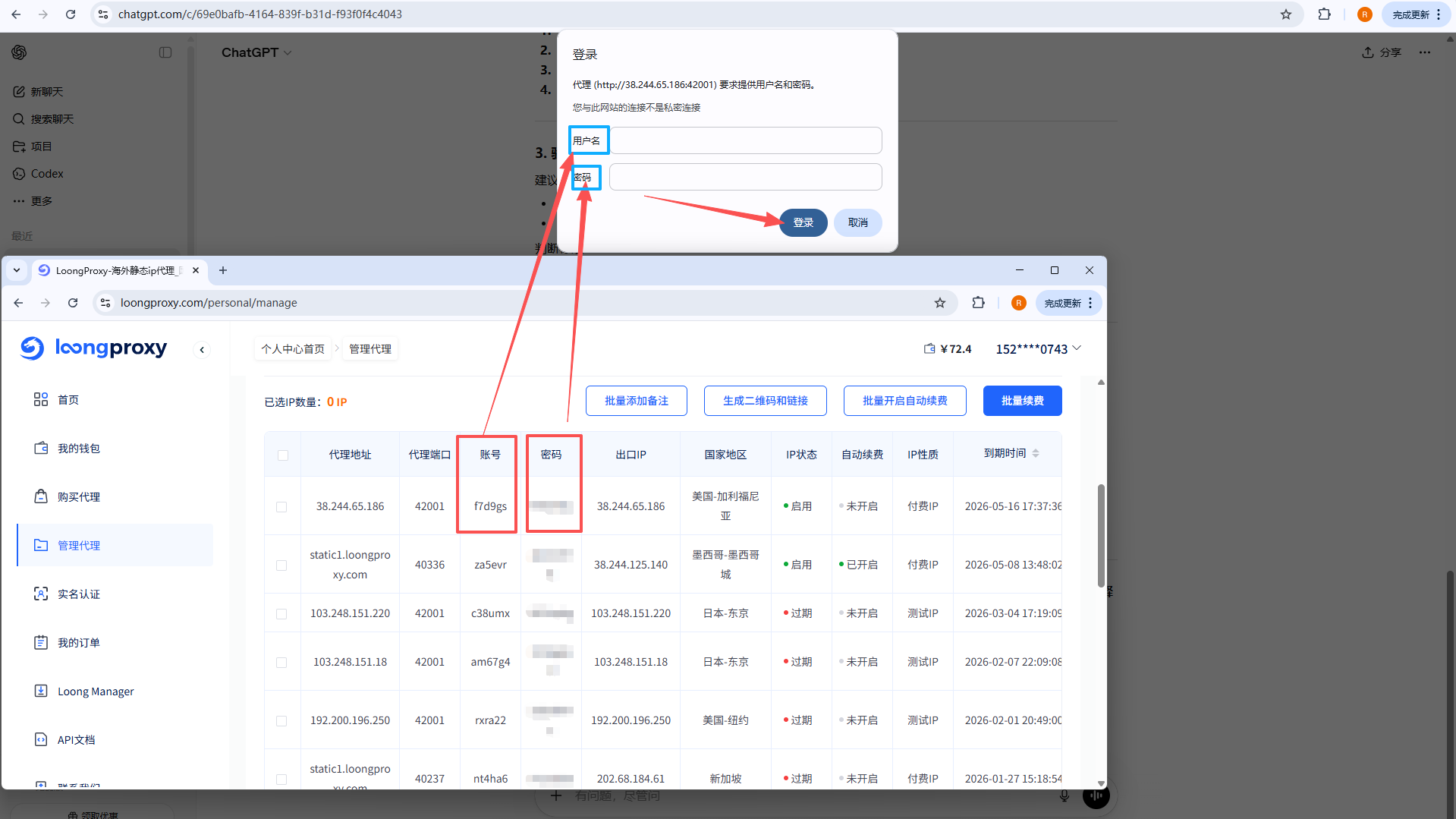Click the 批量续费 button
Screen dimensions: 1456x819
[x=1022, y=401]
